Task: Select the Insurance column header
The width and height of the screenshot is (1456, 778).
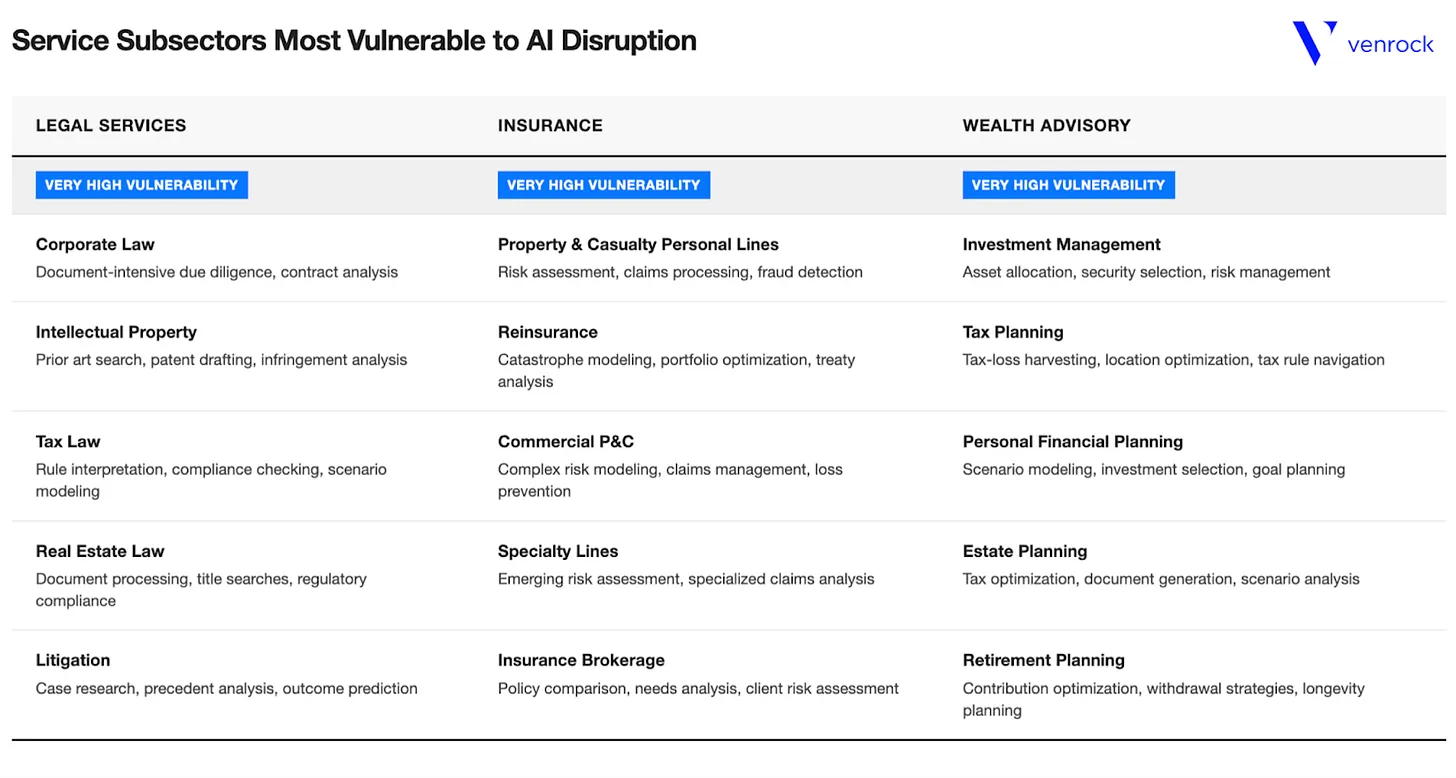Action: tap(550, 126)
